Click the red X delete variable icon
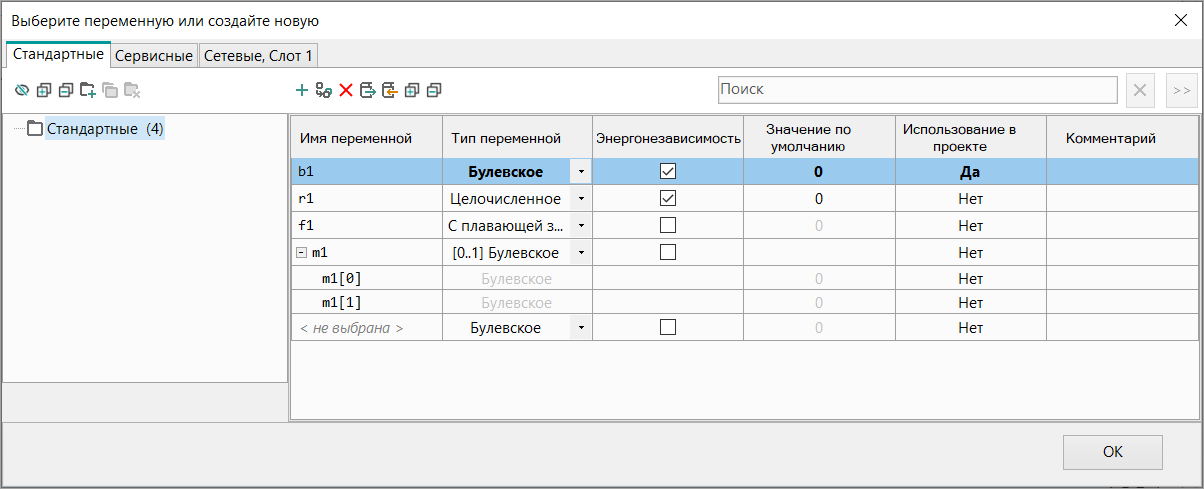This screenshot has width=1204, height=489. (x=346, y=91)
